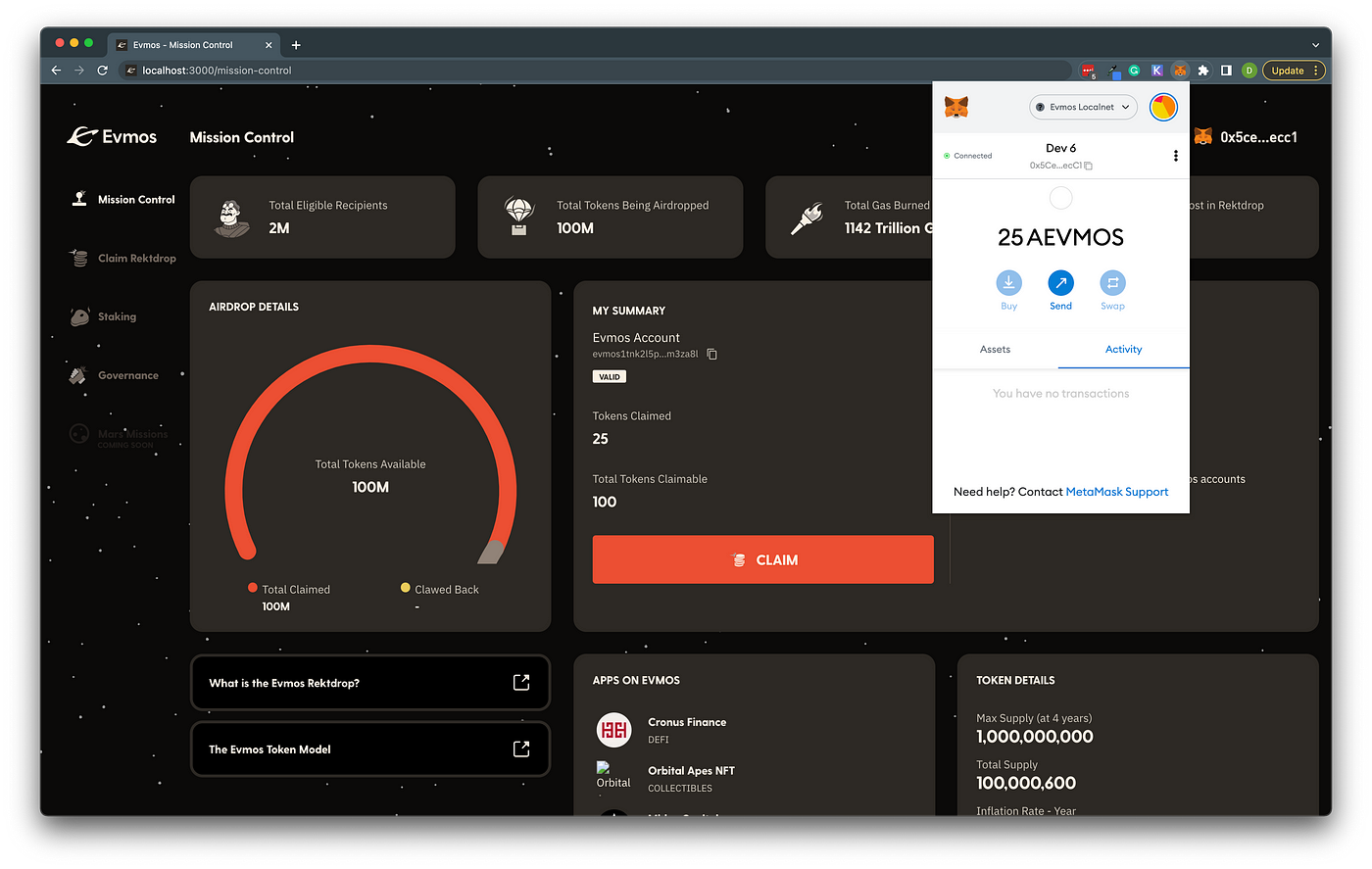This screenshot has height=869, width=1372.
Task: Click the Evmos logo in the header
Action: 112,137
